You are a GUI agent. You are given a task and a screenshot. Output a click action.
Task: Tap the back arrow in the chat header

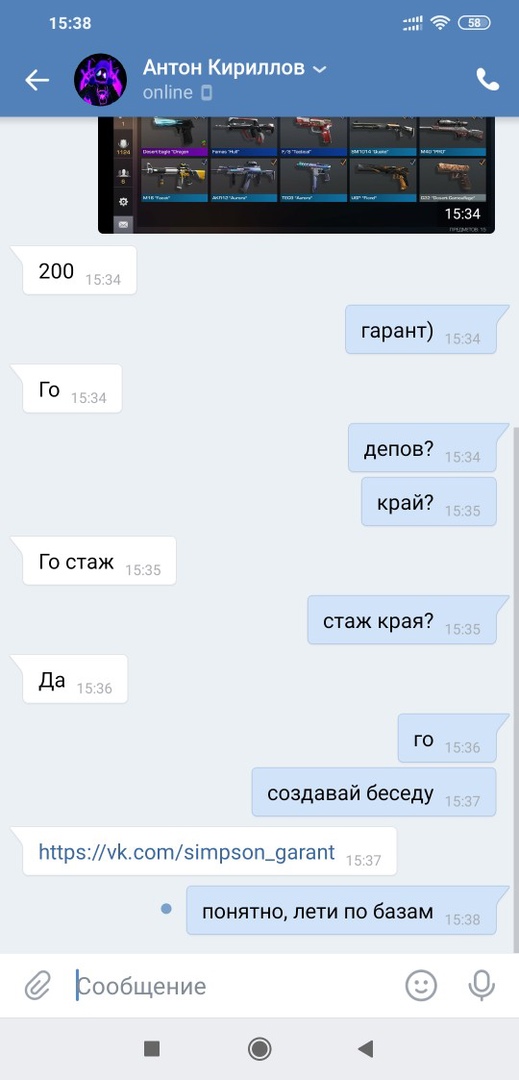(x=37, y=81)
